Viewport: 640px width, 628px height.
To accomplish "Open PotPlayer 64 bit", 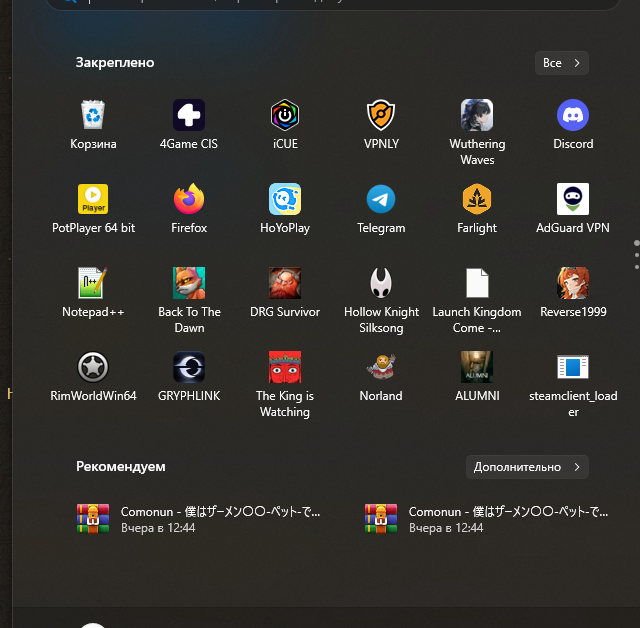I will coord(93,199).
